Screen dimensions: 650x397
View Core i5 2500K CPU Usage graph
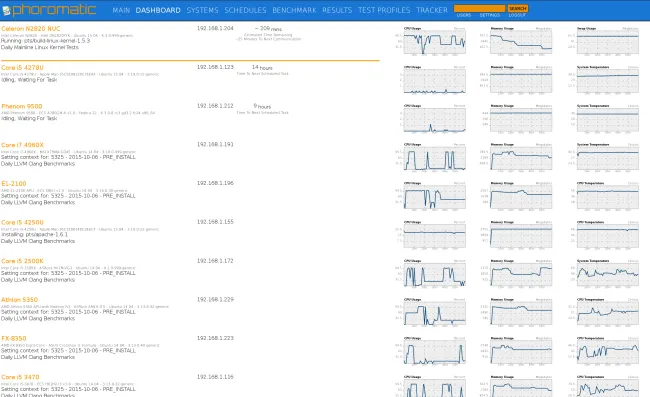[430, 273]
